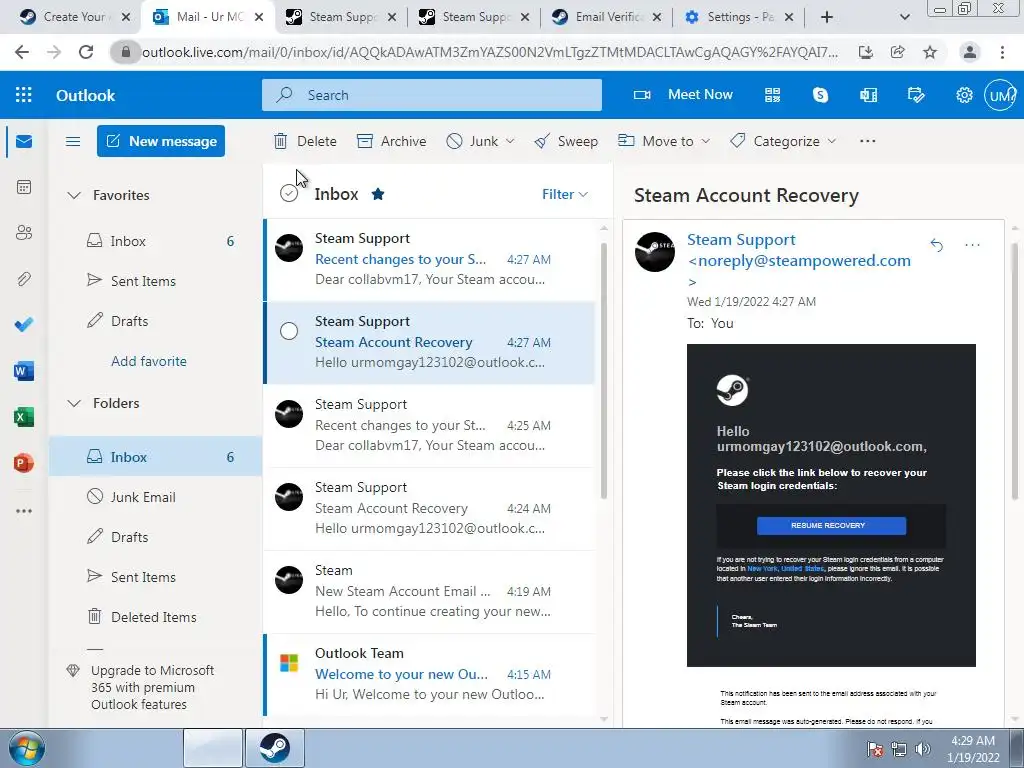Open Deleted Items folder
This screenshot has width=1024, height=768.
[155, 617]
